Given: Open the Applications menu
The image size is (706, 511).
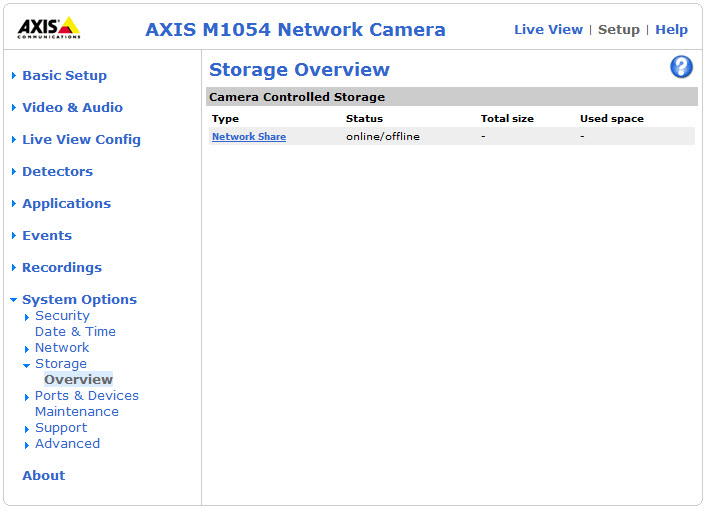Looking at the screenshot, I should point(67,203).
